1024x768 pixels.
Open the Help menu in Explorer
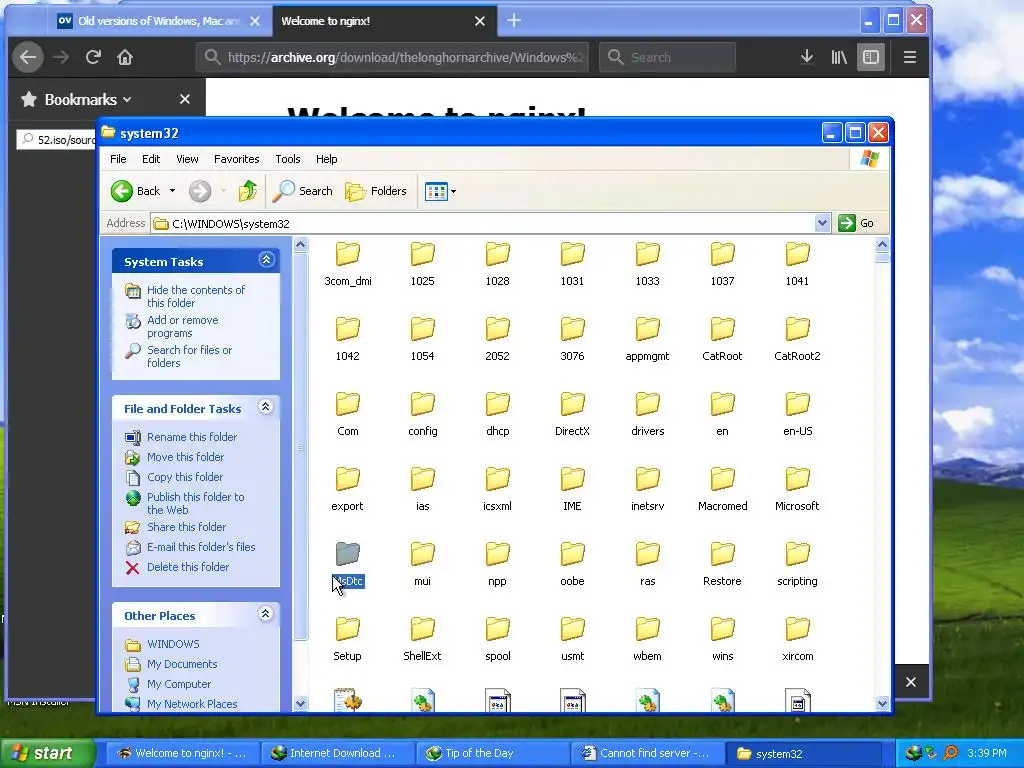click(x=327, y=159)
